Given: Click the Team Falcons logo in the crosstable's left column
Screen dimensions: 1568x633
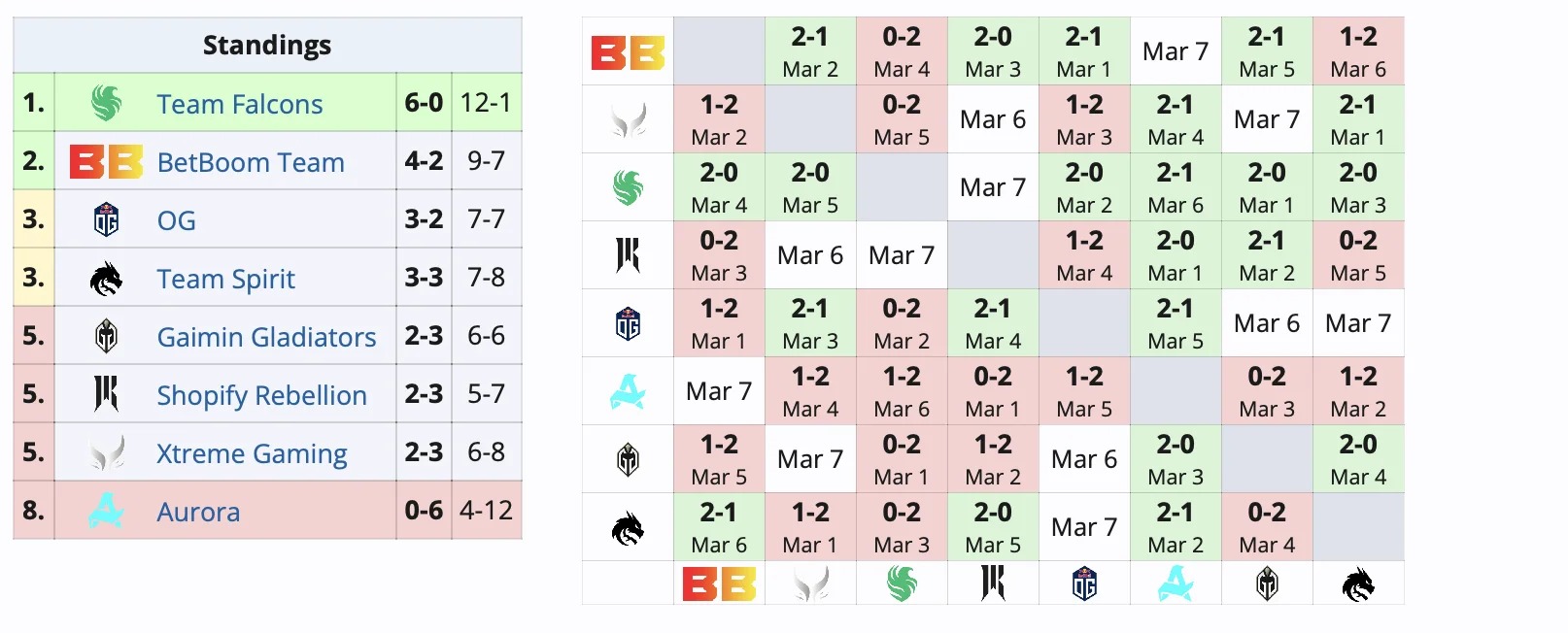Looking at the screenshot, I should click(x=628, y=187).
